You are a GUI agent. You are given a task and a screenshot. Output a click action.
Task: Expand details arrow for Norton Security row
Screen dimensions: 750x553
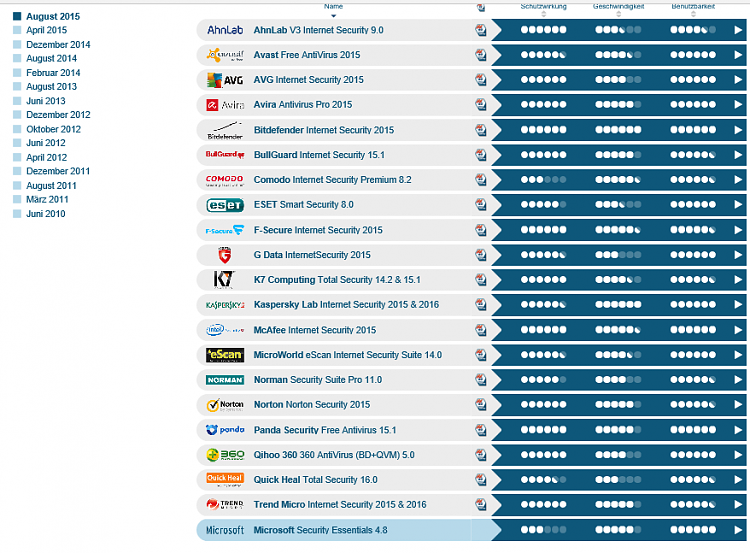[x=738, y=405]
